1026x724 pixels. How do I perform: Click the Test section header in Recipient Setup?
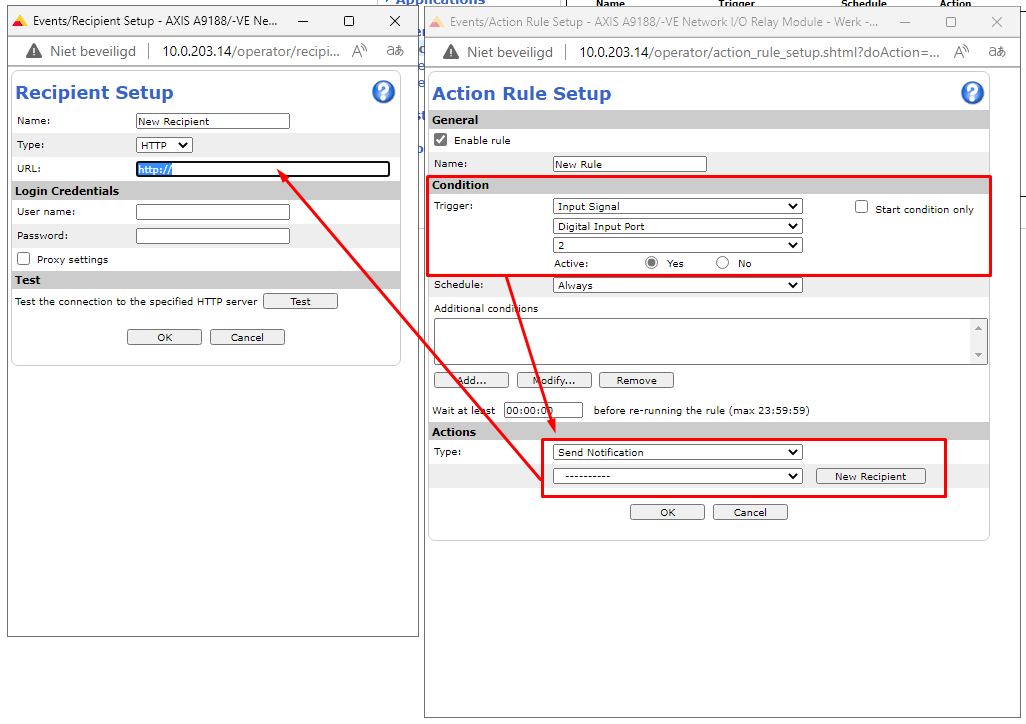27,280
